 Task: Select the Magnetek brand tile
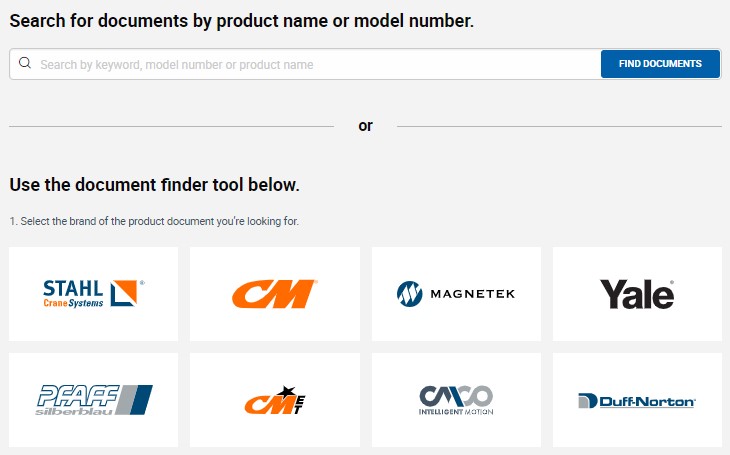(456, 294)
